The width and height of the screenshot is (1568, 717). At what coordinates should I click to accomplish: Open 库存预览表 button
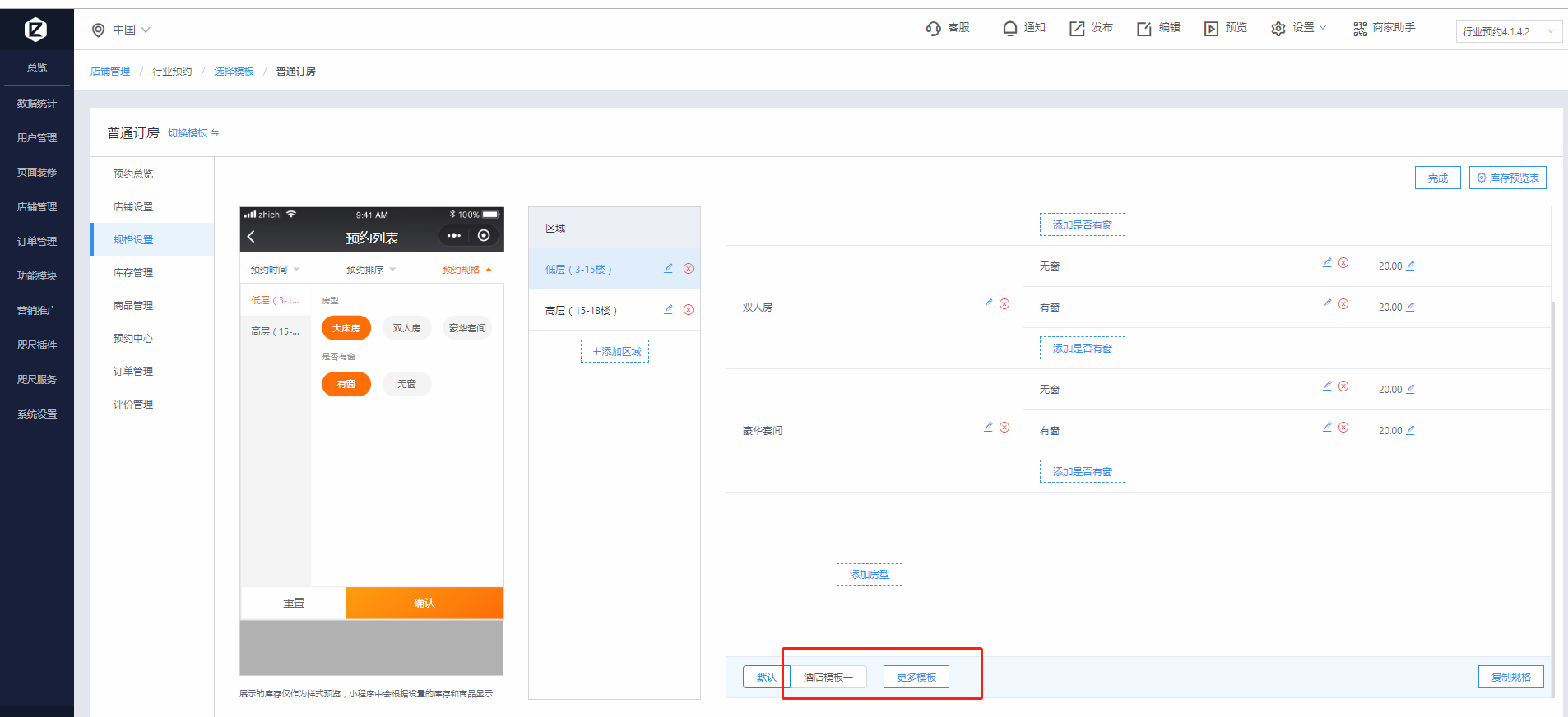1508,178
